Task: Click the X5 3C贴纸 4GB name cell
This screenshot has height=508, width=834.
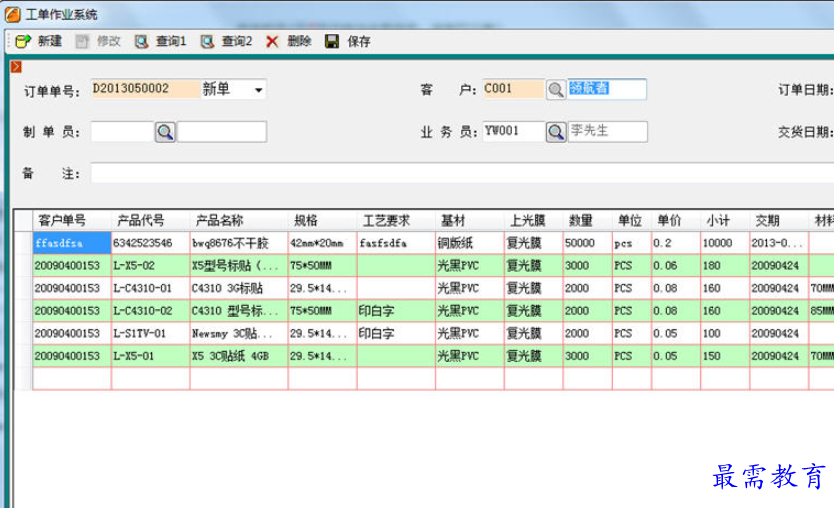Action: 239,356
